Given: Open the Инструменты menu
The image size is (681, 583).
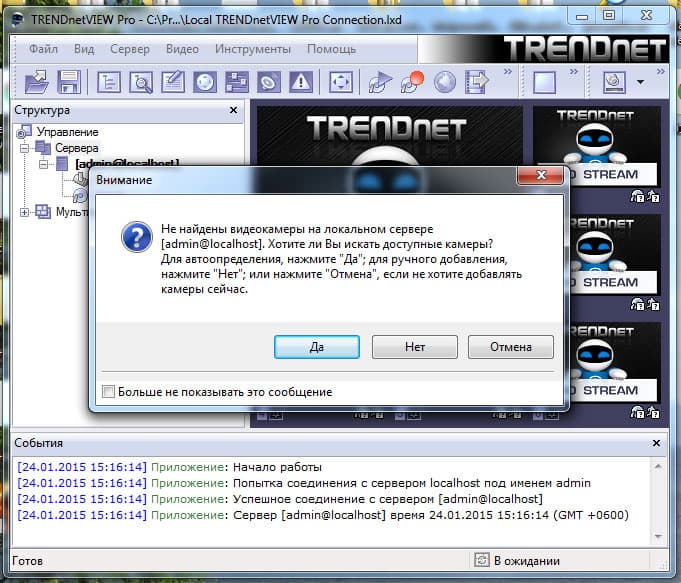Looking at the screenshot, I should coord(253,49).
